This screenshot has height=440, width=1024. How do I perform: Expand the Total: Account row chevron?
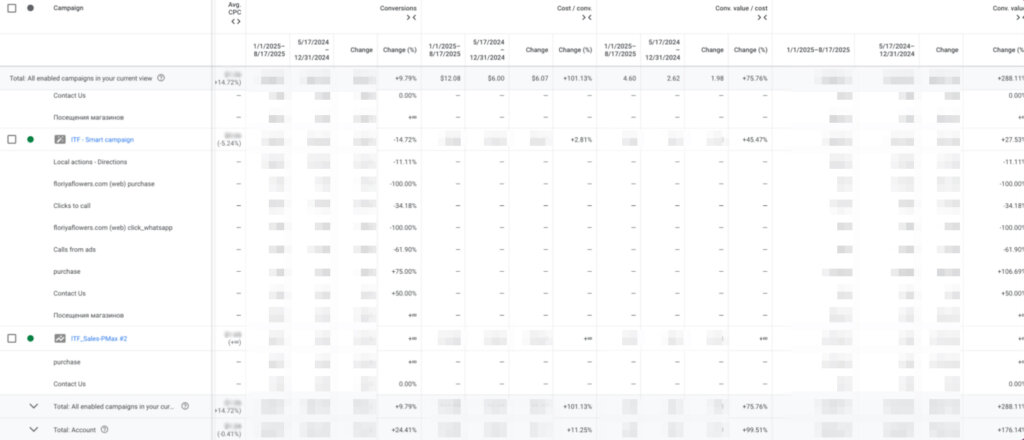tap(34, 430)
